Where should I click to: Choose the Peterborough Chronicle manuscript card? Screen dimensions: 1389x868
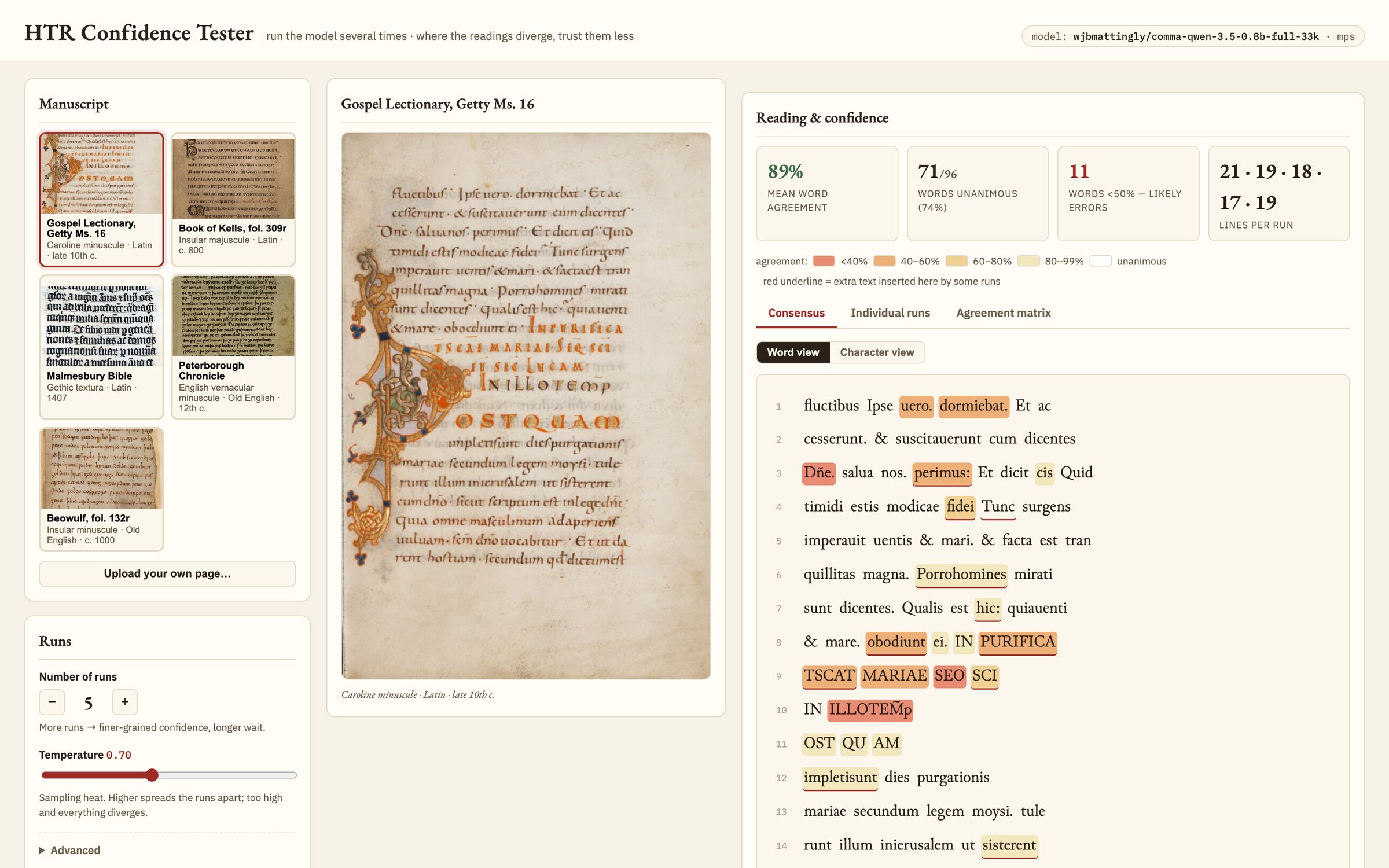coord(233,347)
